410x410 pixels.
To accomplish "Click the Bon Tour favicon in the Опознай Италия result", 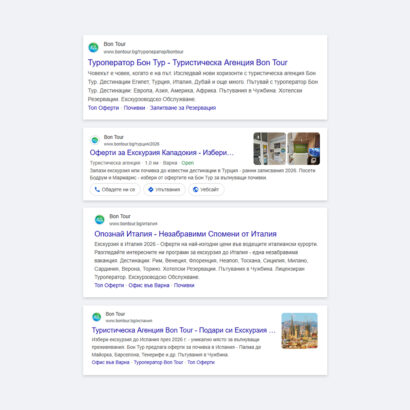I will (x=99, y=219).
